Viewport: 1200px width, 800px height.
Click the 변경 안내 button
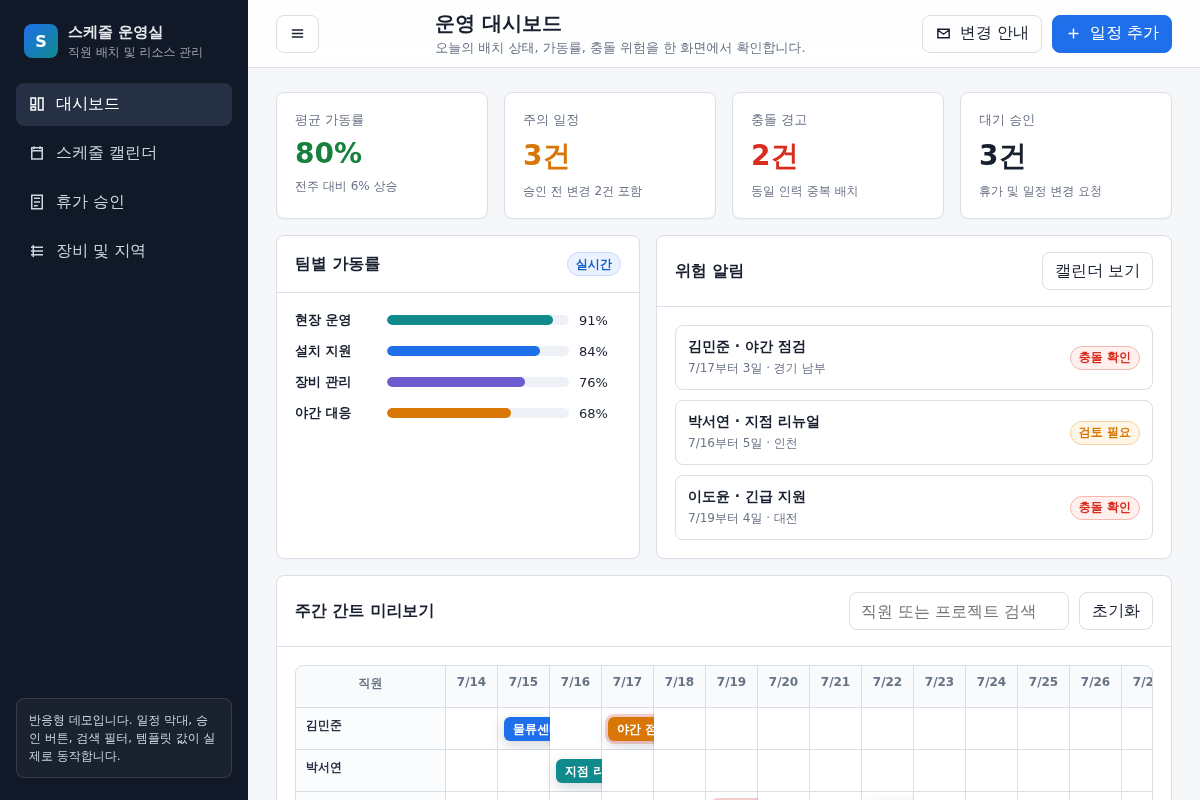pos(982,34)
